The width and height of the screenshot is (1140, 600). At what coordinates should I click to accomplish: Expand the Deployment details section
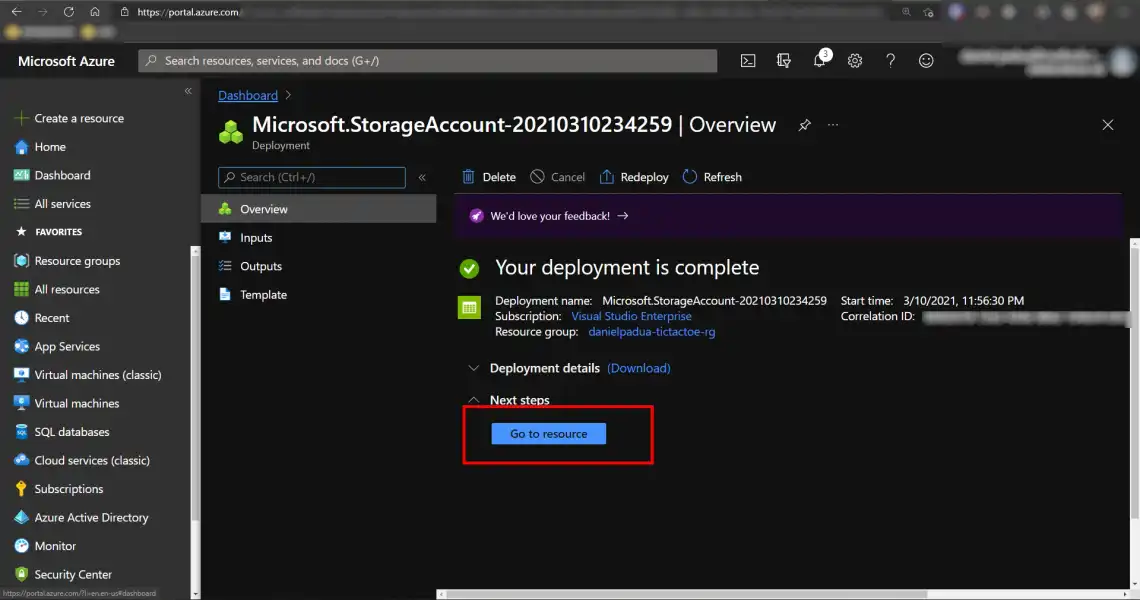tap(473, 367)
